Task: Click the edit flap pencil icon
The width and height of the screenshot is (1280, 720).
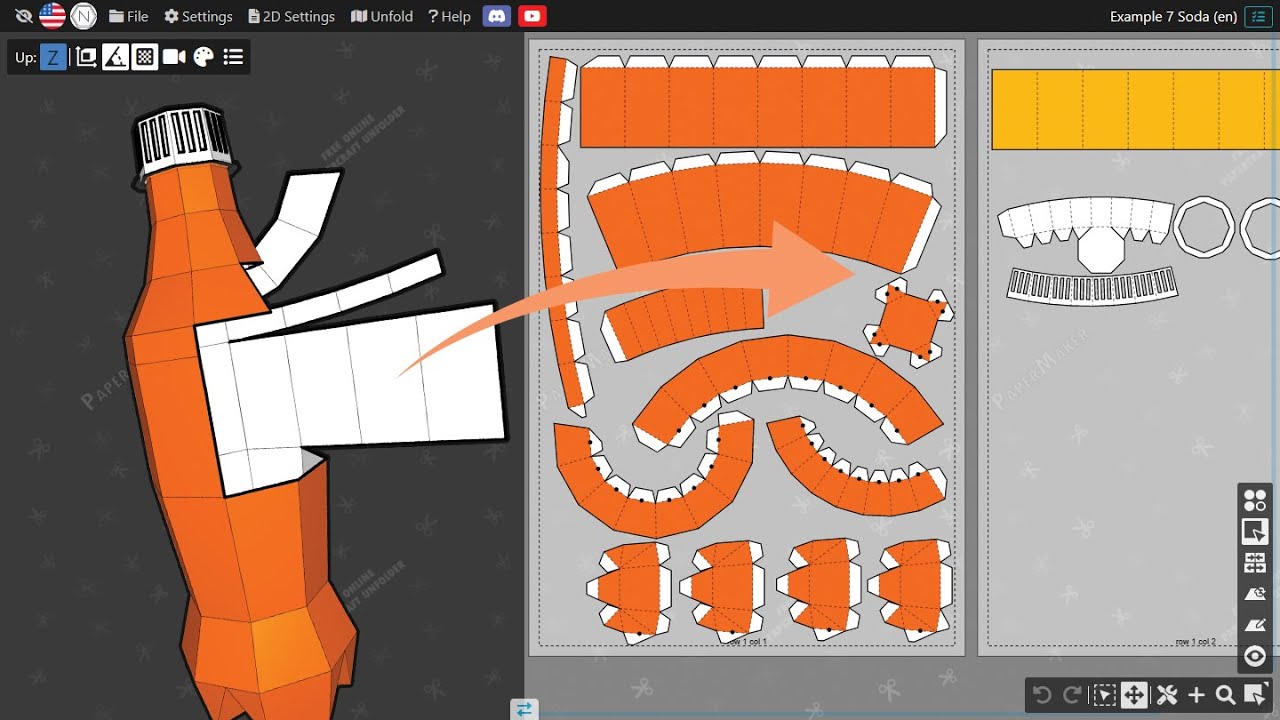Action: click(1254, 625)
